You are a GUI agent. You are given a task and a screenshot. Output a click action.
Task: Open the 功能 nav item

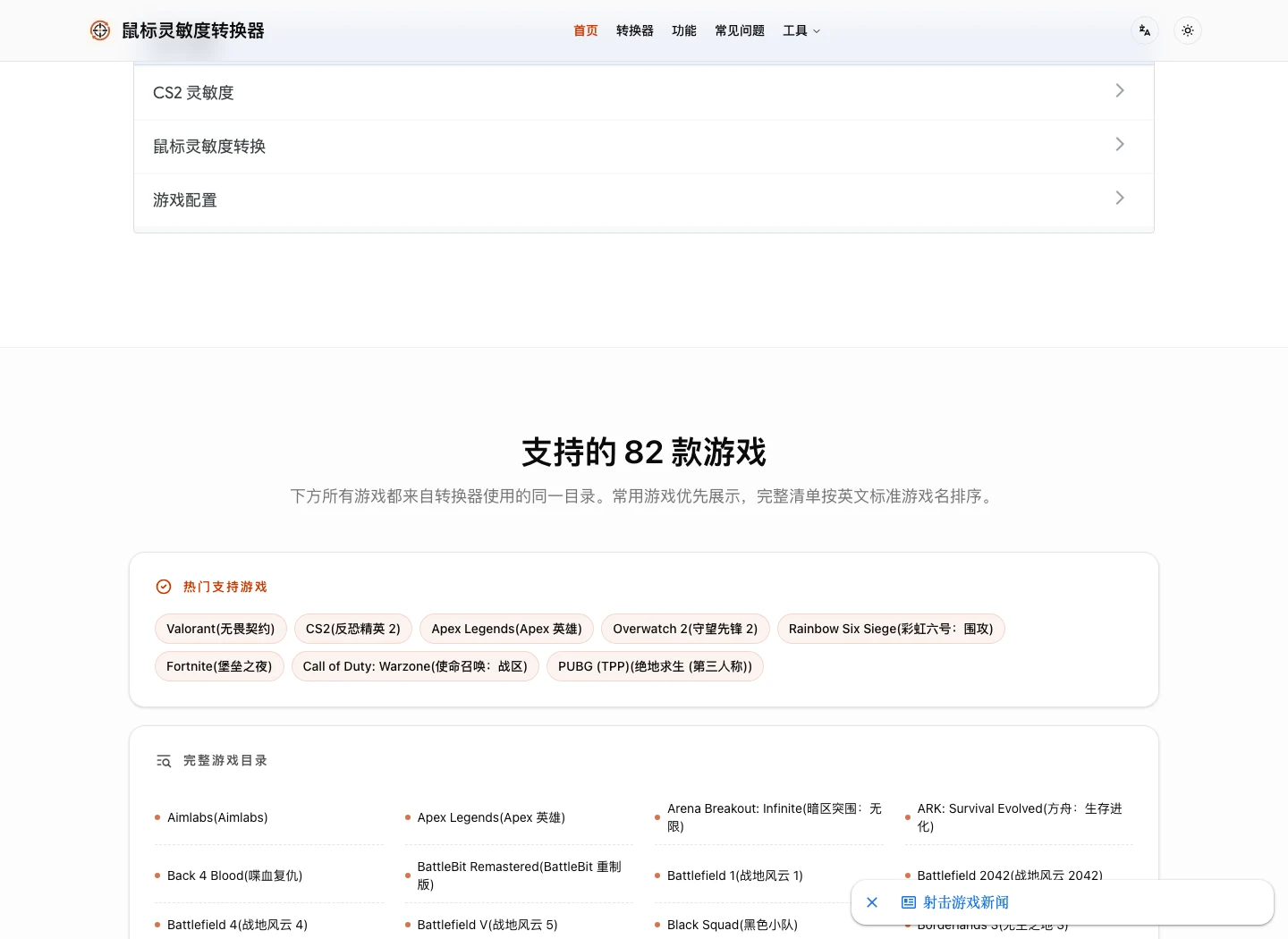pyautogui.click(x=684, y=30)
